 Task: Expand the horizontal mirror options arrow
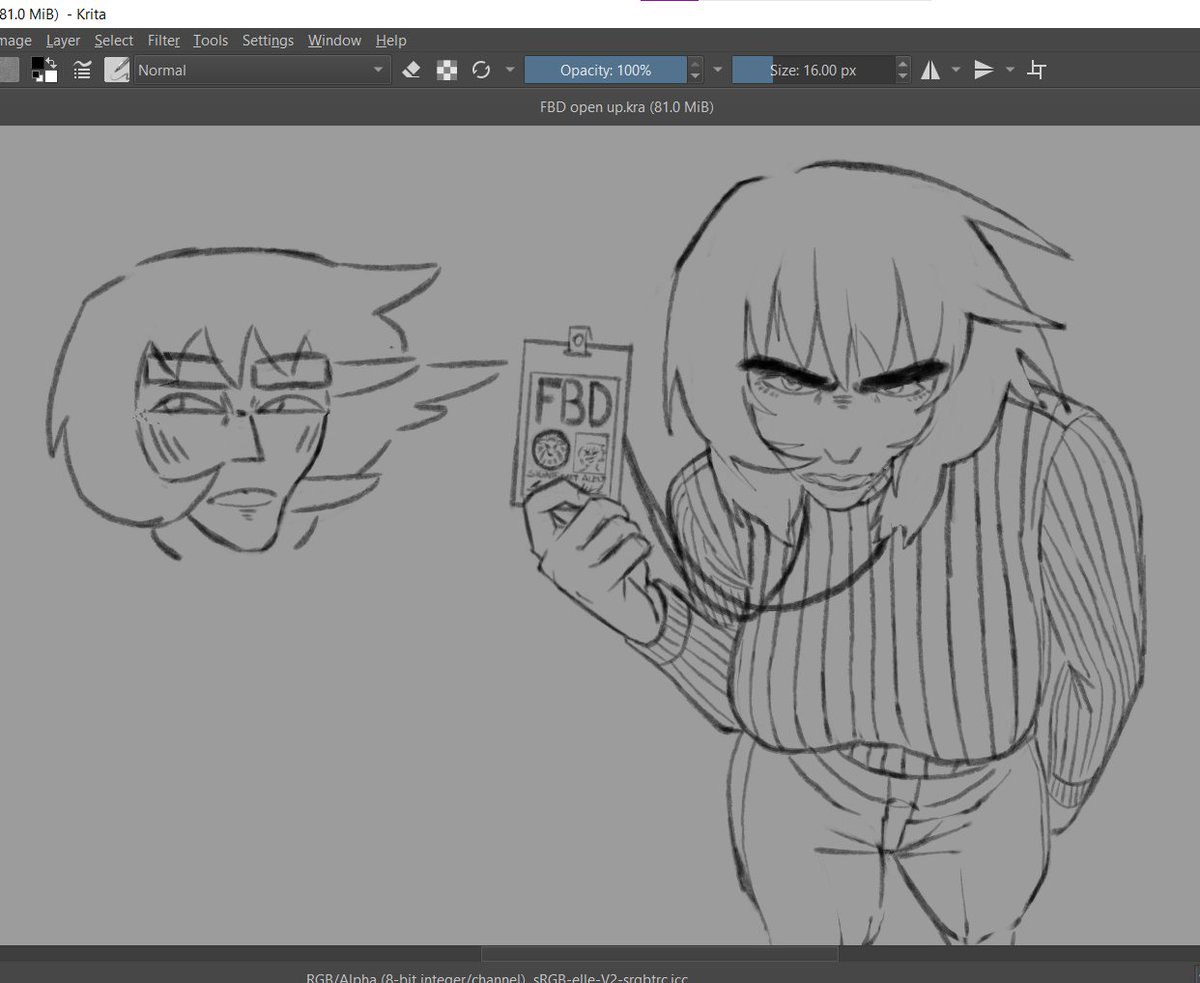pos(955,70)
